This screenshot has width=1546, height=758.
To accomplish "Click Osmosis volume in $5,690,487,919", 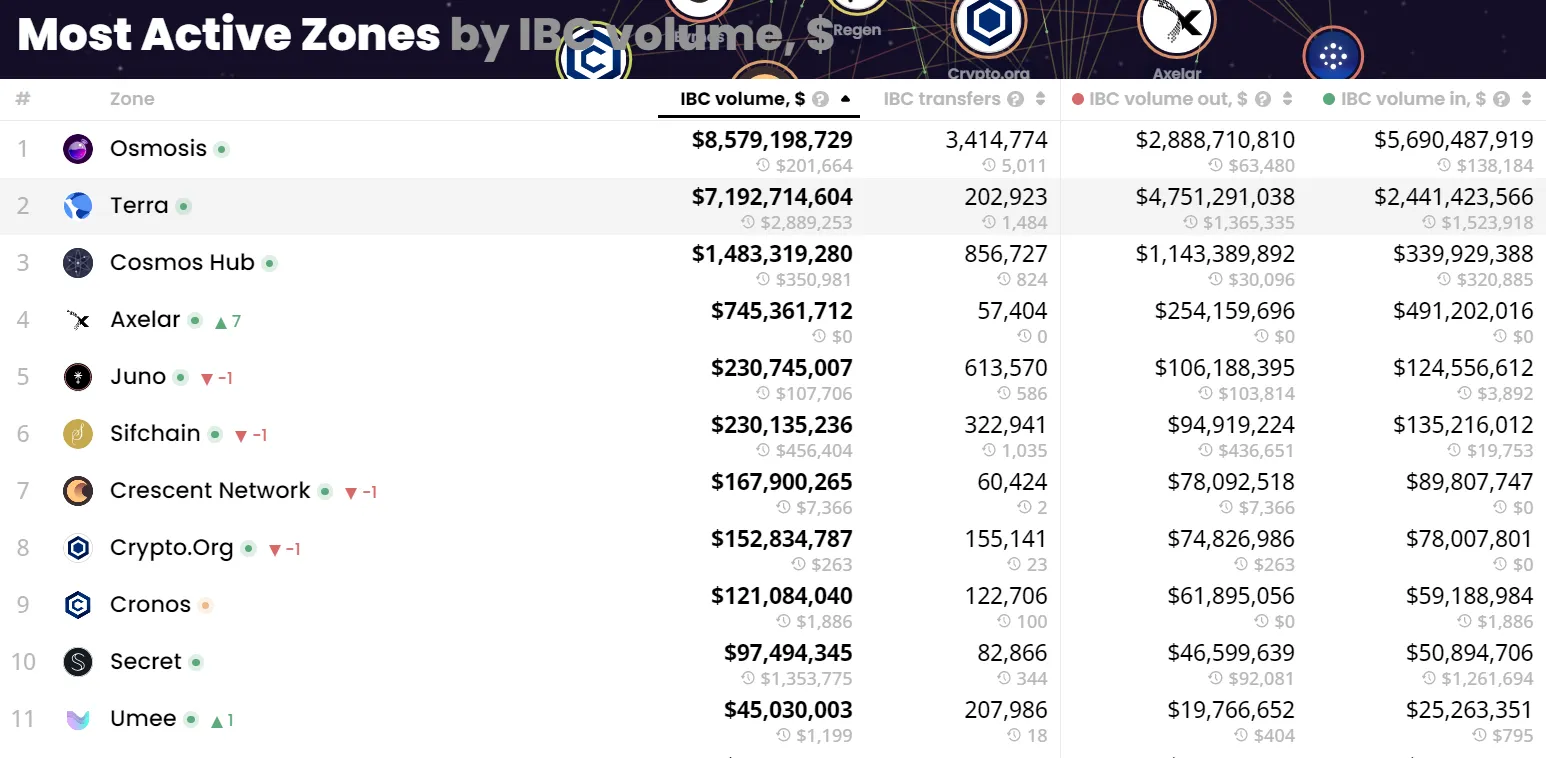I will 1453,140.
